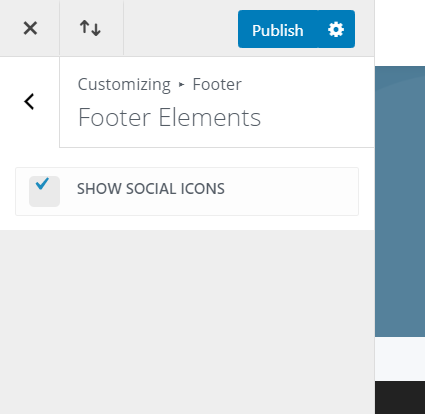
Task: Click the breadcrumb arrow separator before Footer
Action: 181,85
